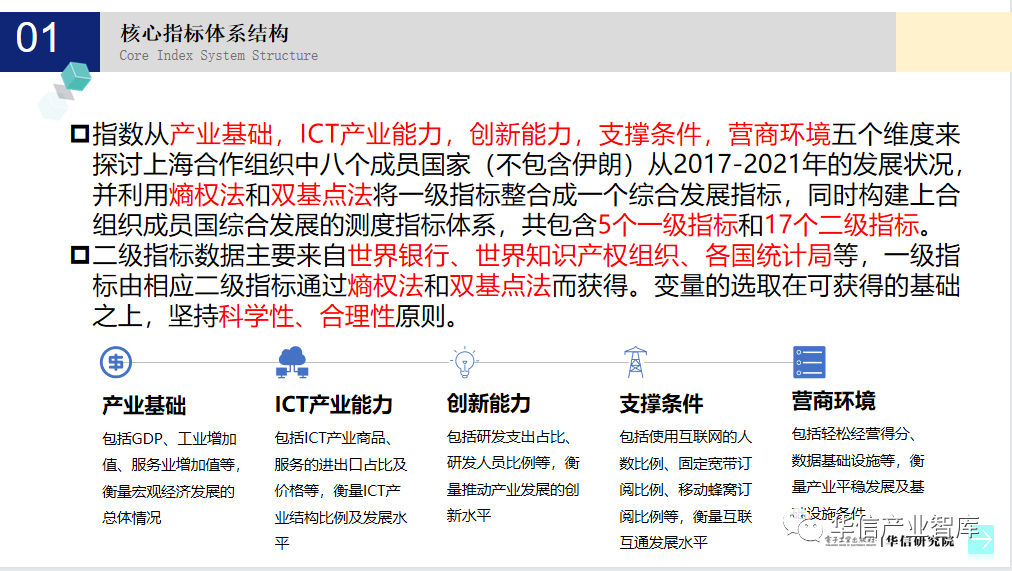Image resolution: width=1012 pixels, height=571 pixels.
Task: Click the dollar coin icon above 产业基础
Action: pos(116,363)
